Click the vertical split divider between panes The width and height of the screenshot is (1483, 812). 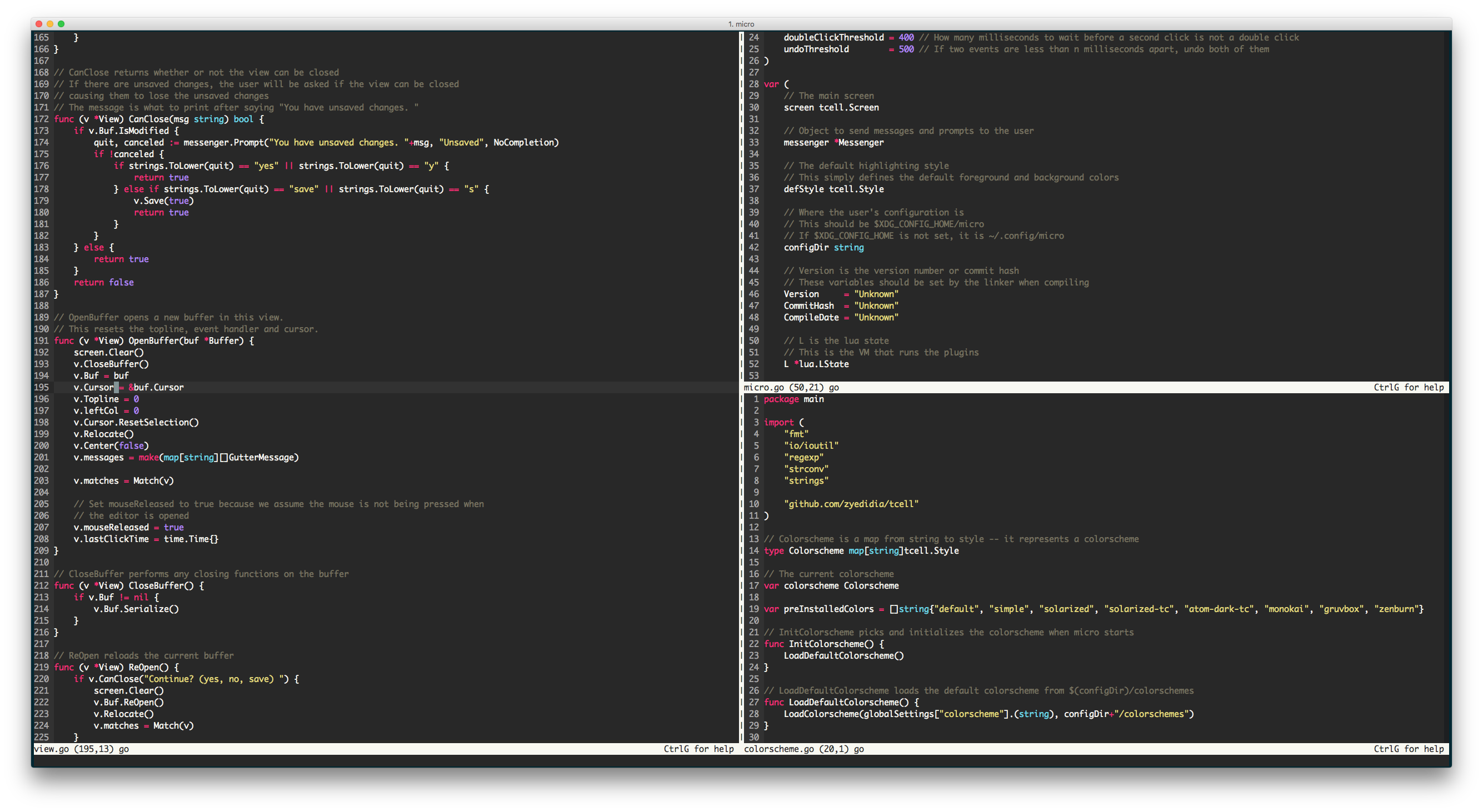tap(741, 230)
